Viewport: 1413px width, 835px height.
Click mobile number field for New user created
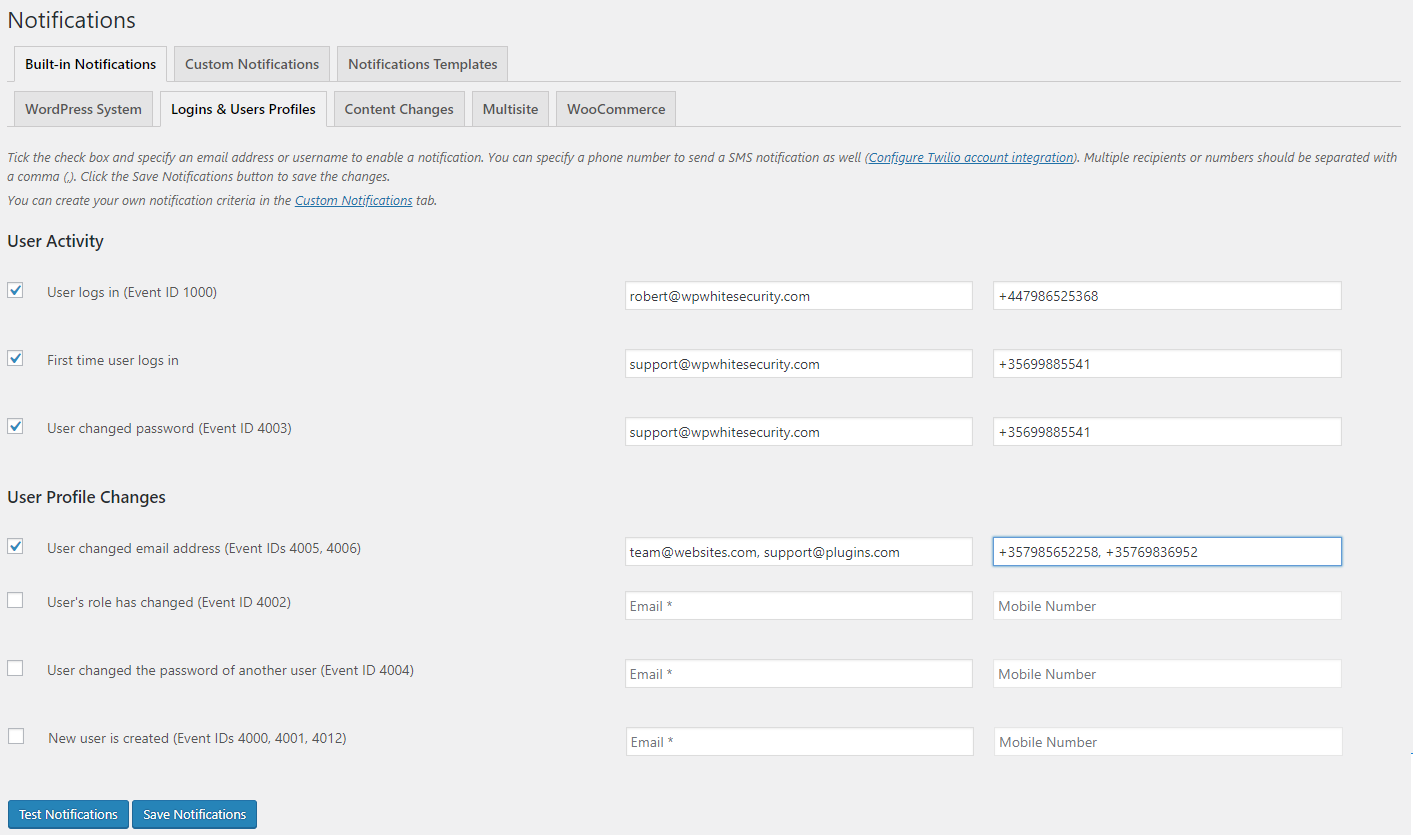tap(1168, 742)
